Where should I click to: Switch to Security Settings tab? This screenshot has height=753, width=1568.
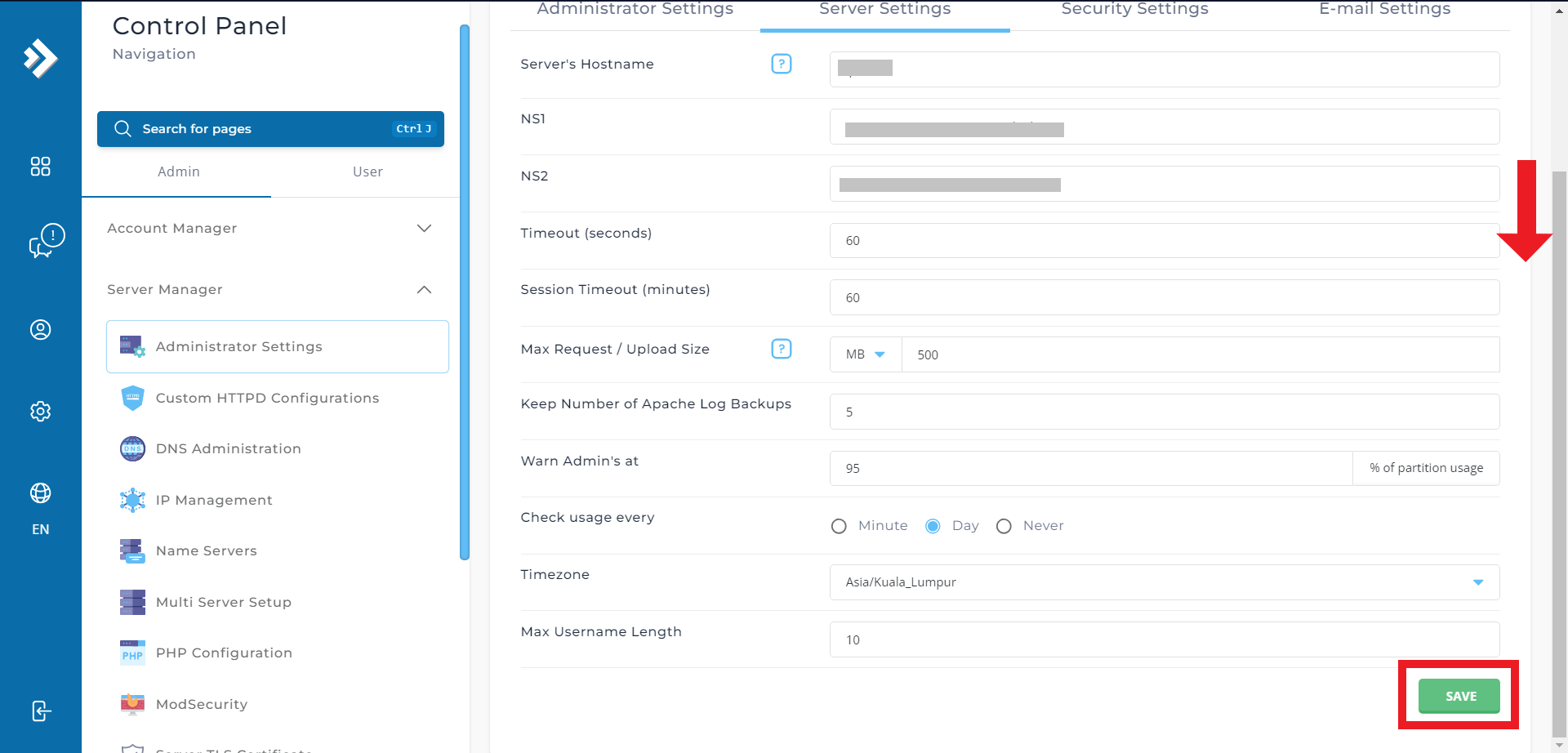pyautogui.click(x=1134, y=10)
